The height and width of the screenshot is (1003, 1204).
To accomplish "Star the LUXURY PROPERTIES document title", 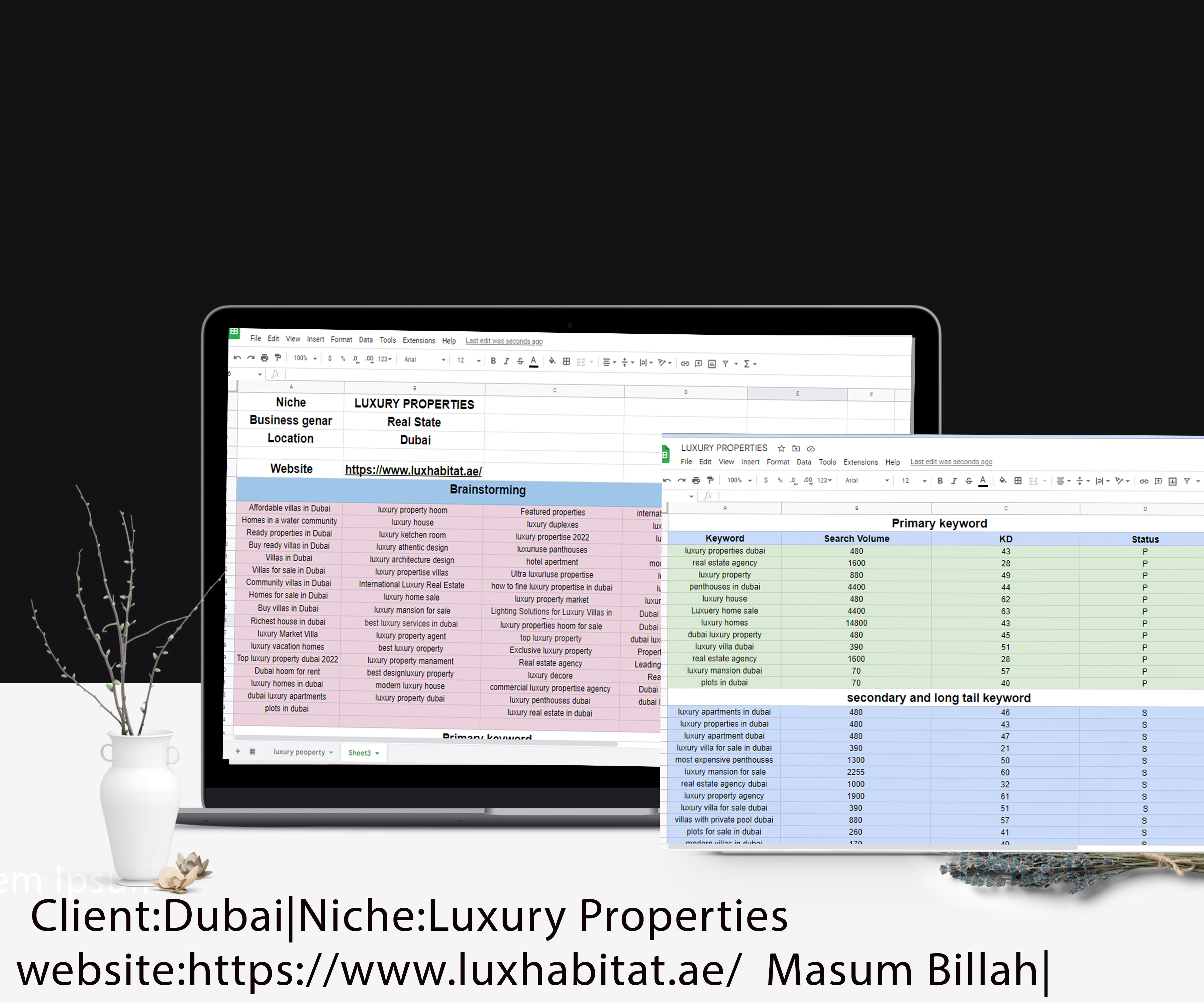I will 781,448.
